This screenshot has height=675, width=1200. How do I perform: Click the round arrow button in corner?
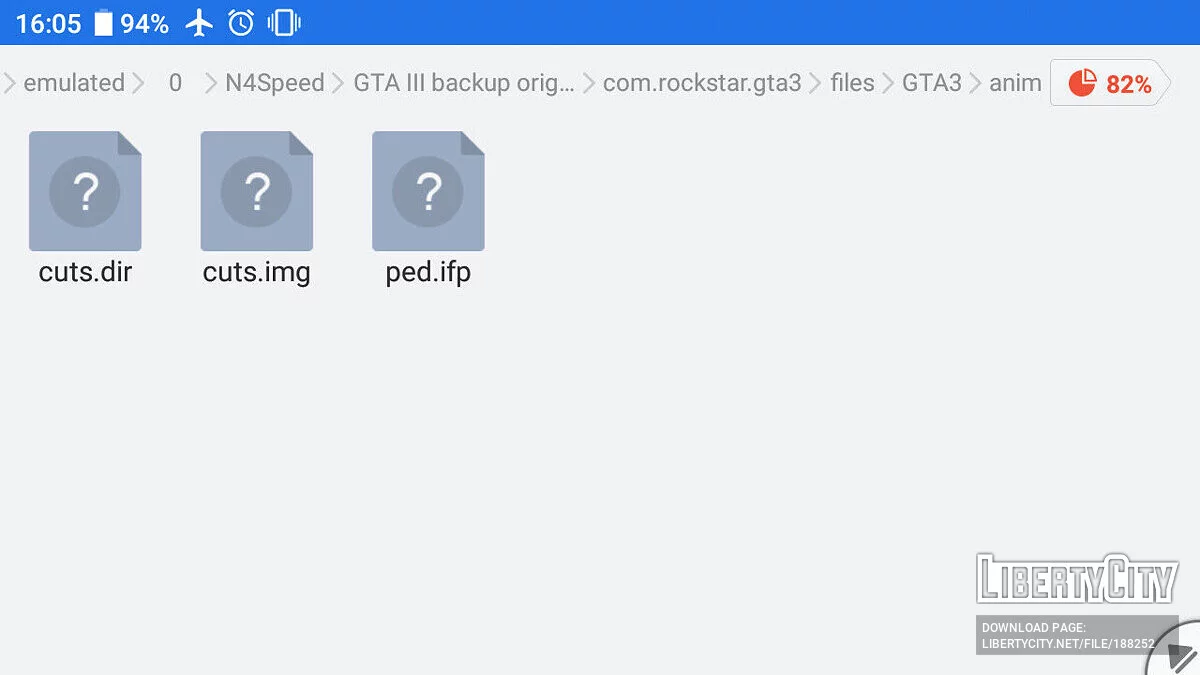coord(1177,653)
